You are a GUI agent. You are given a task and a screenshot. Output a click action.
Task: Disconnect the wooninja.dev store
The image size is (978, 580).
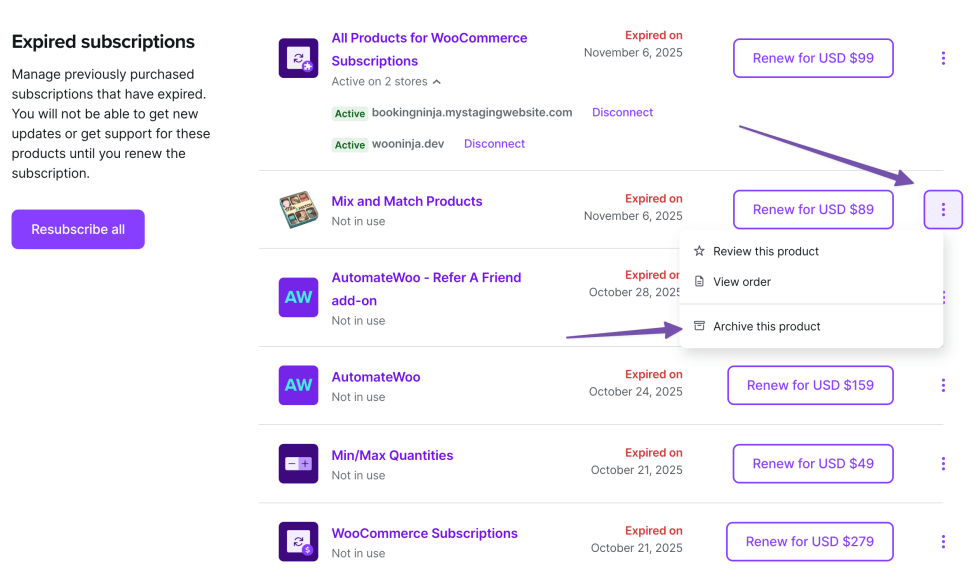(494, 144)
